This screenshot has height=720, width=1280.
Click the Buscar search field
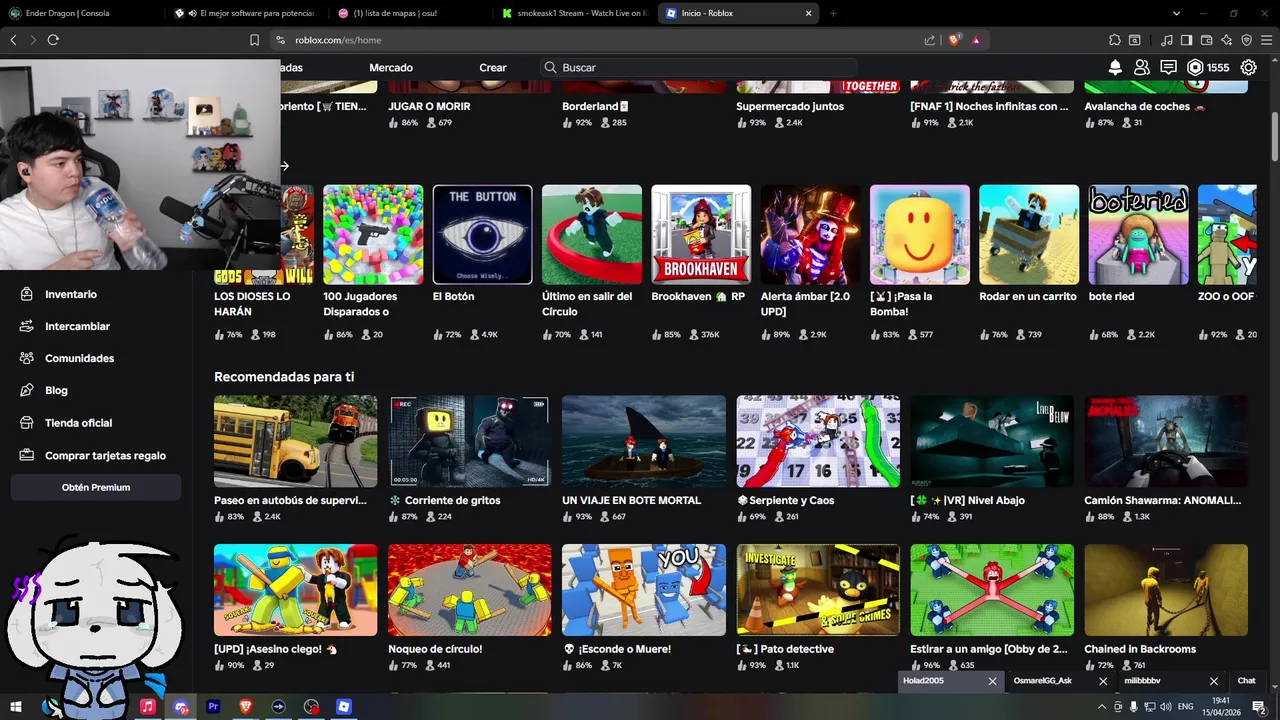coord(698,68)
